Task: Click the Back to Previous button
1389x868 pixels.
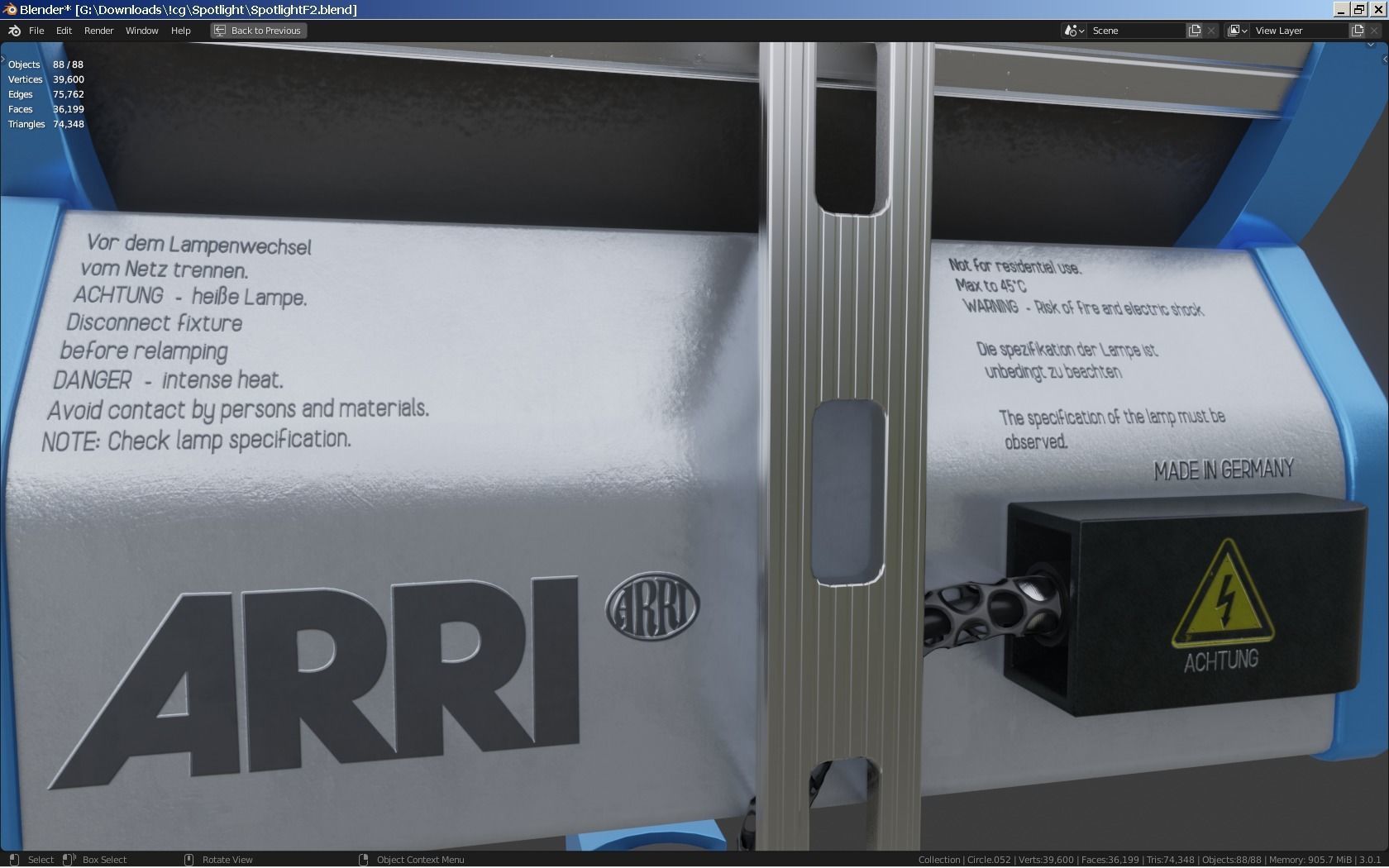Action: (259, 31)
